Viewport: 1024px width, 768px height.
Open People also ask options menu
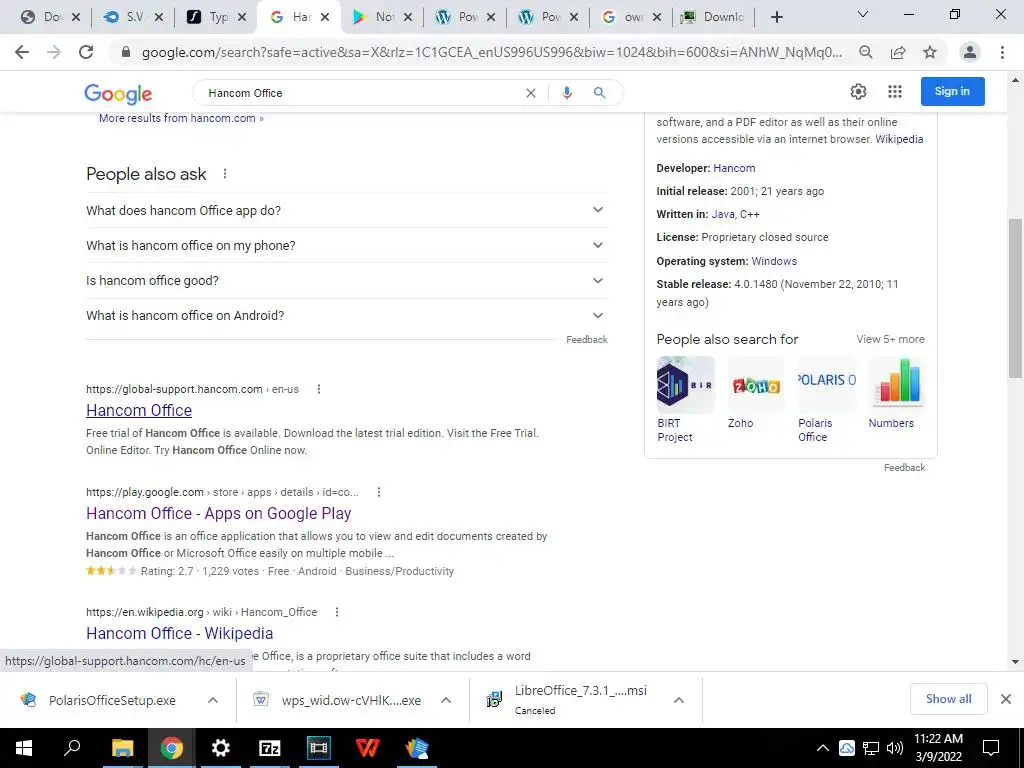coord(225,174)
